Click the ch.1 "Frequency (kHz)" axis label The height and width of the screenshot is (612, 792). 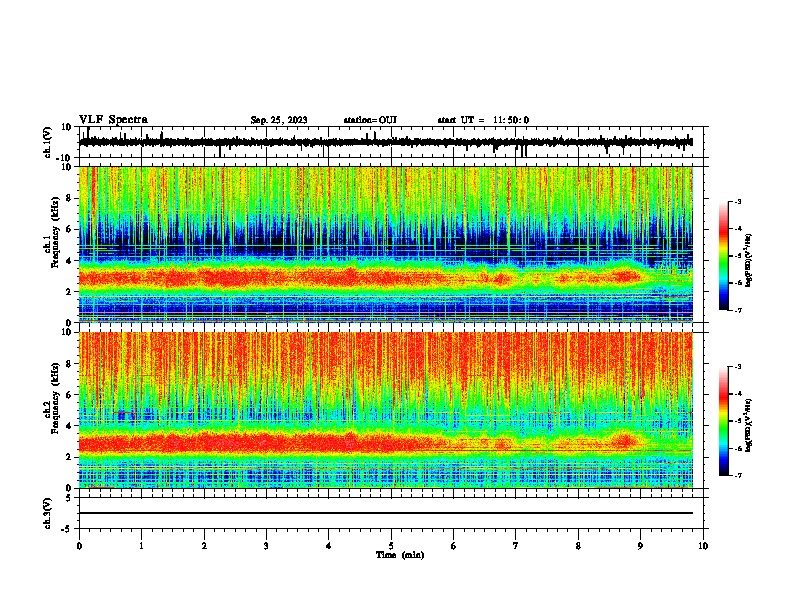coord(56,233)
